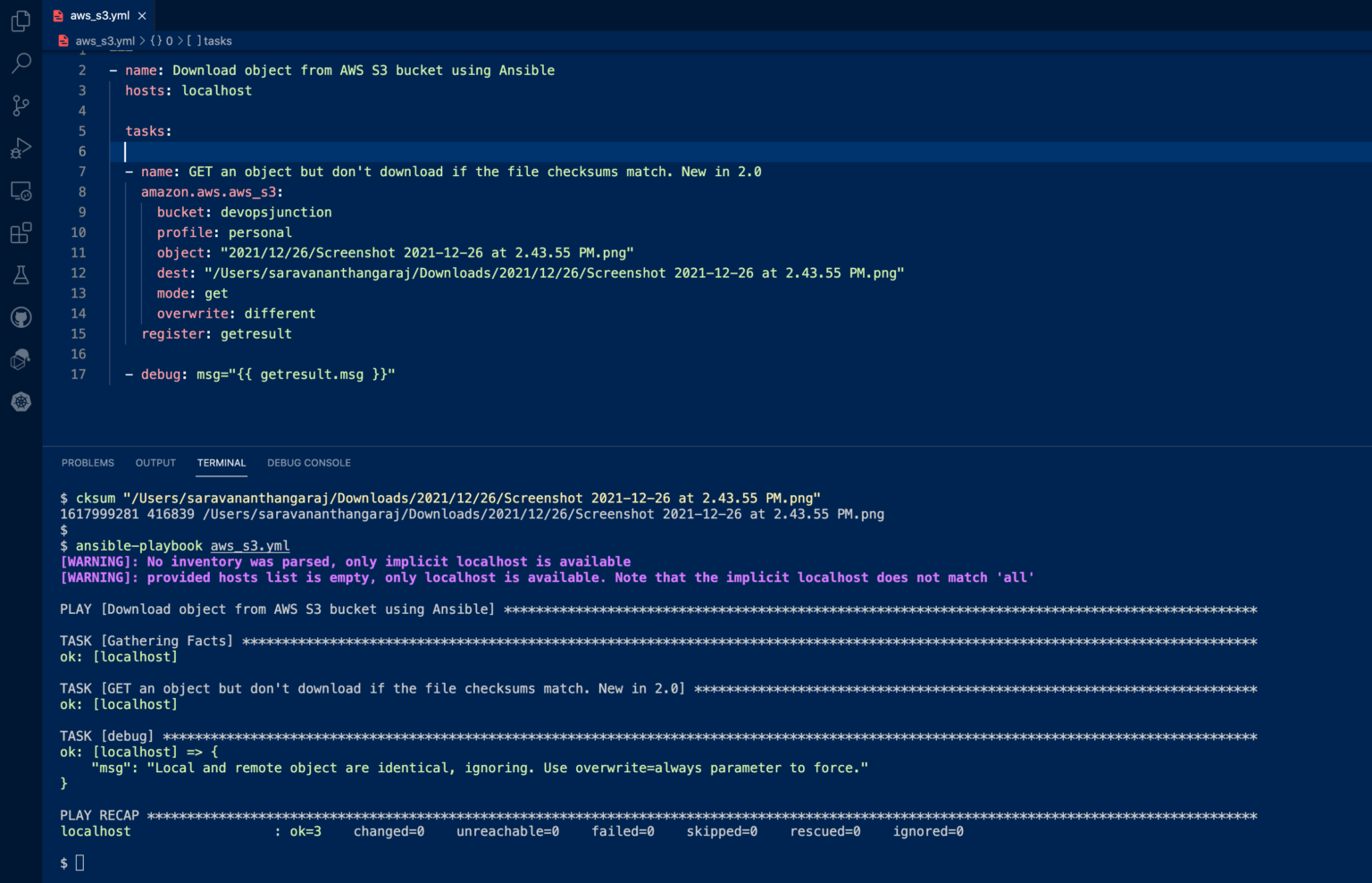Open the Kubernetes extension view
Screen dimensions: 1372x883
(x=20, y=401)
